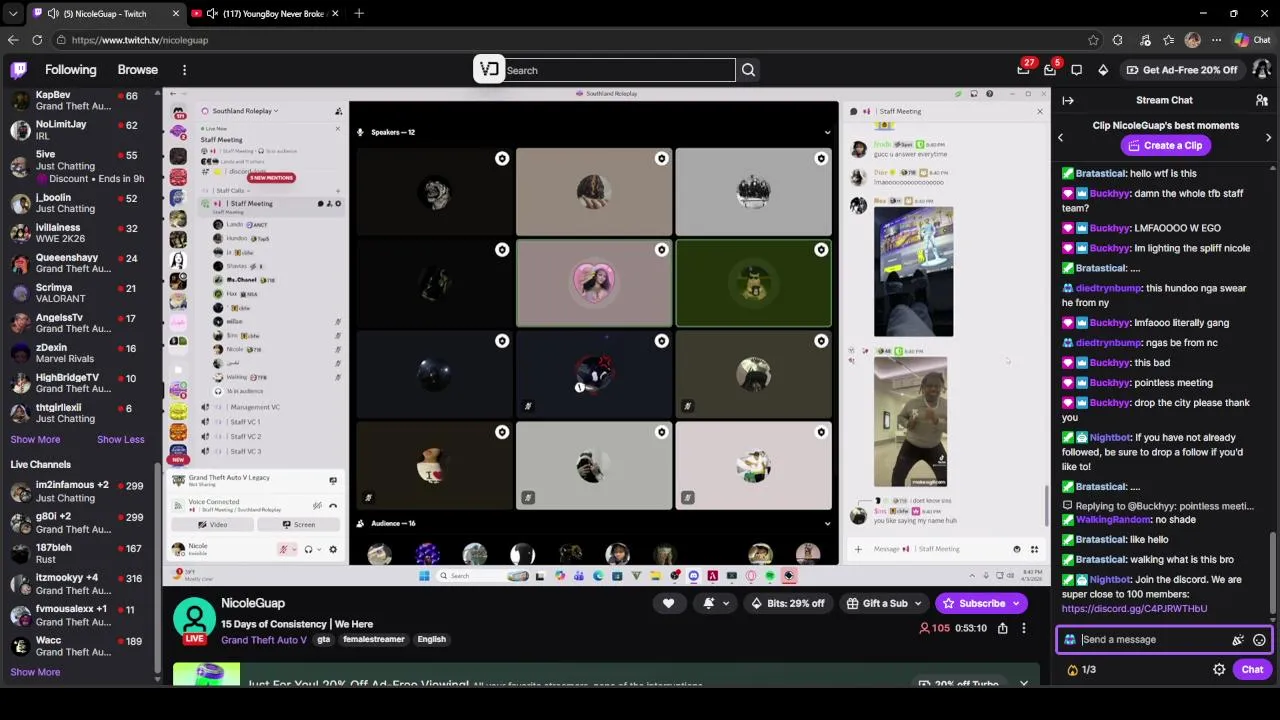Open the Grand Theft Auto V category link

(x=264, y=639)
